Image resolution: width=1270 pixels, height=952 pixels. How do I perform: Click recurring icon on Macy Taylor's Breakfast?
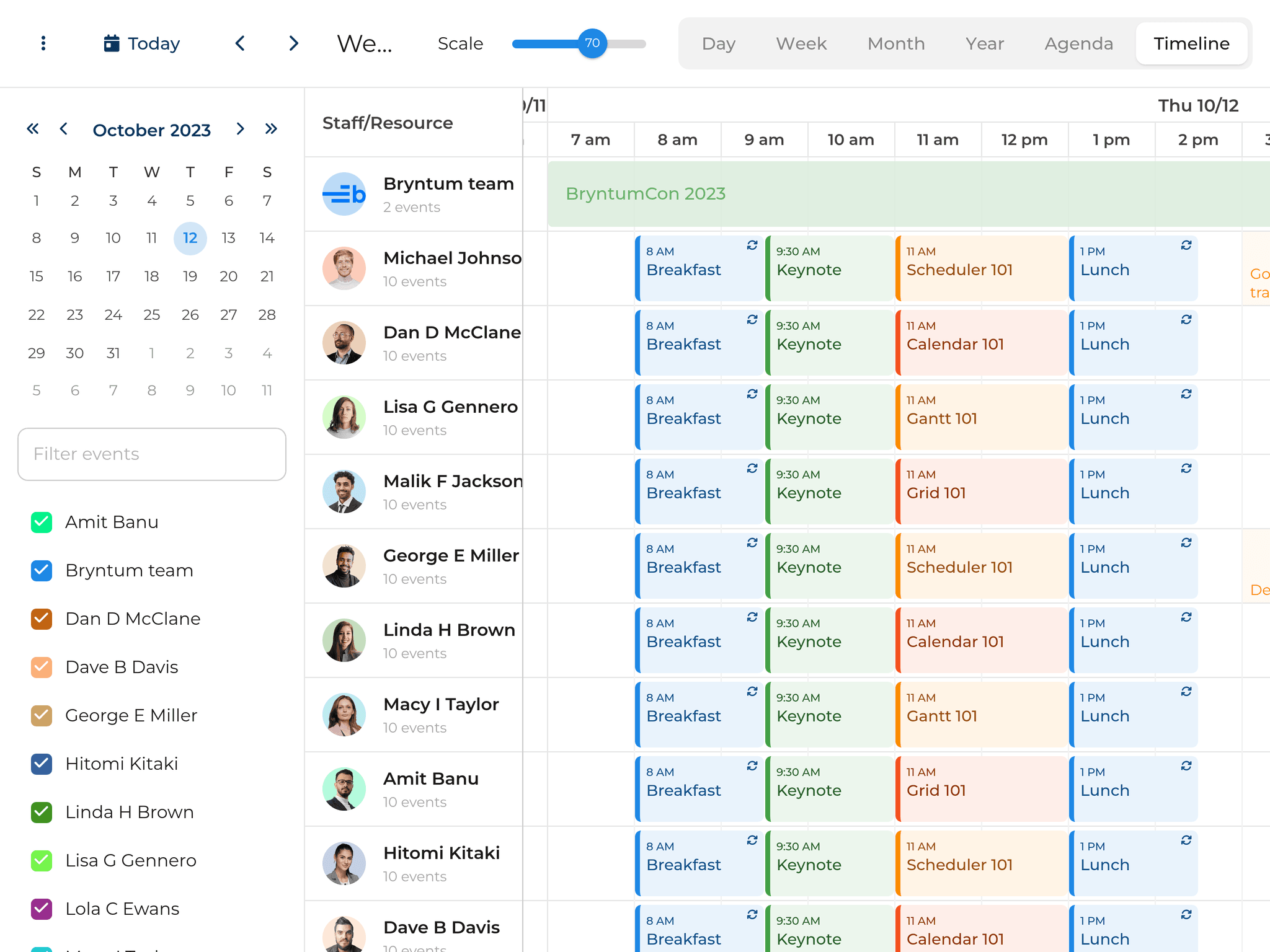(752, 692)
